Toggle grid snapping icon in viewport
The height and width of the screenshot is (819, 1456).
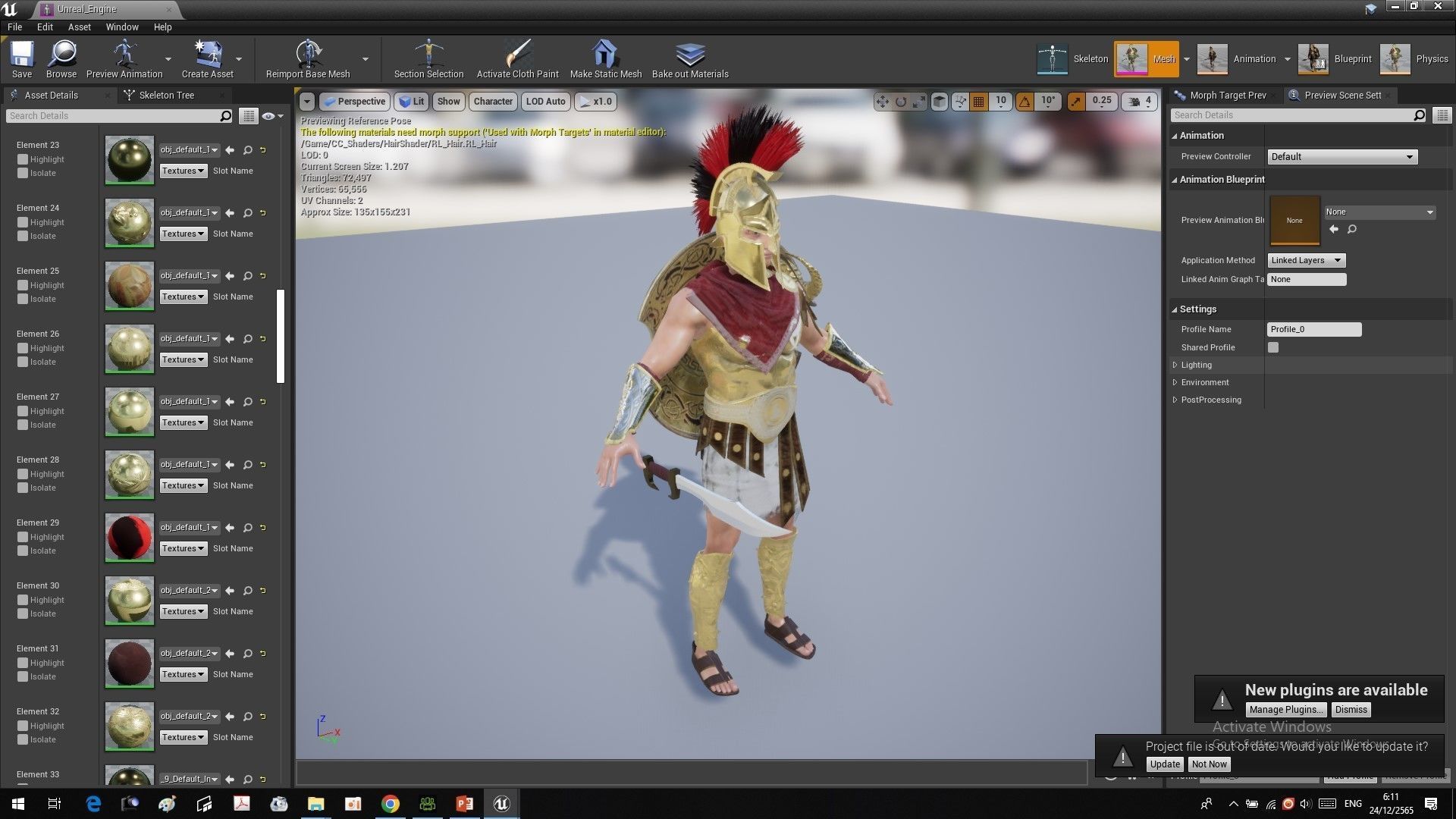coord(979,102)
